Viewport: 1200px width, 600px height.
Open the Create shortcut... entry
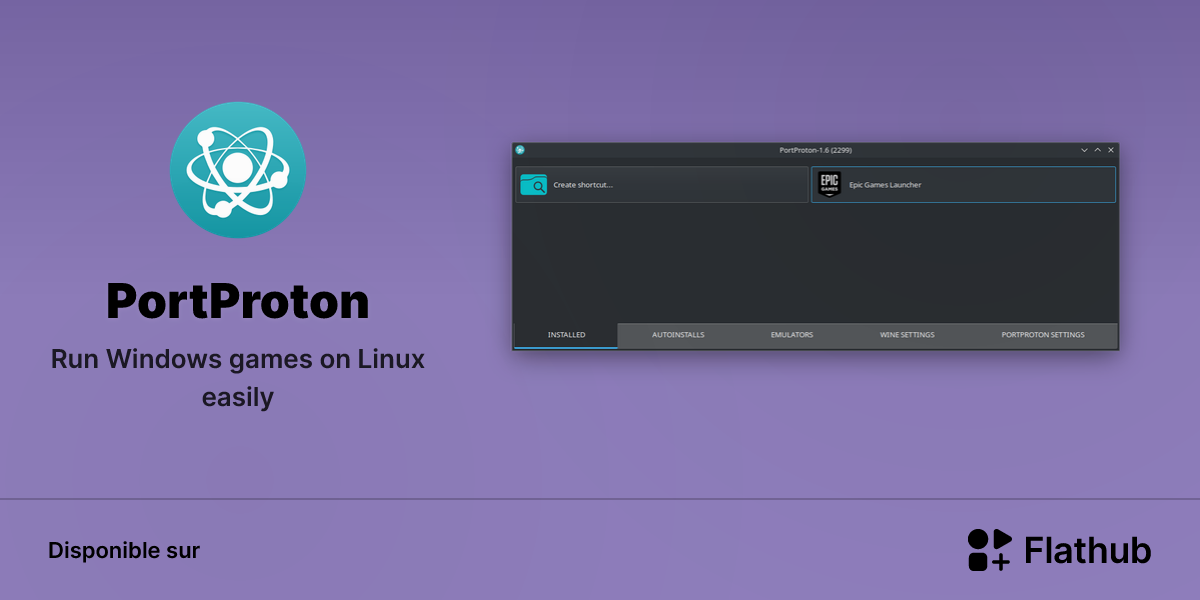[x=662, y=185]
